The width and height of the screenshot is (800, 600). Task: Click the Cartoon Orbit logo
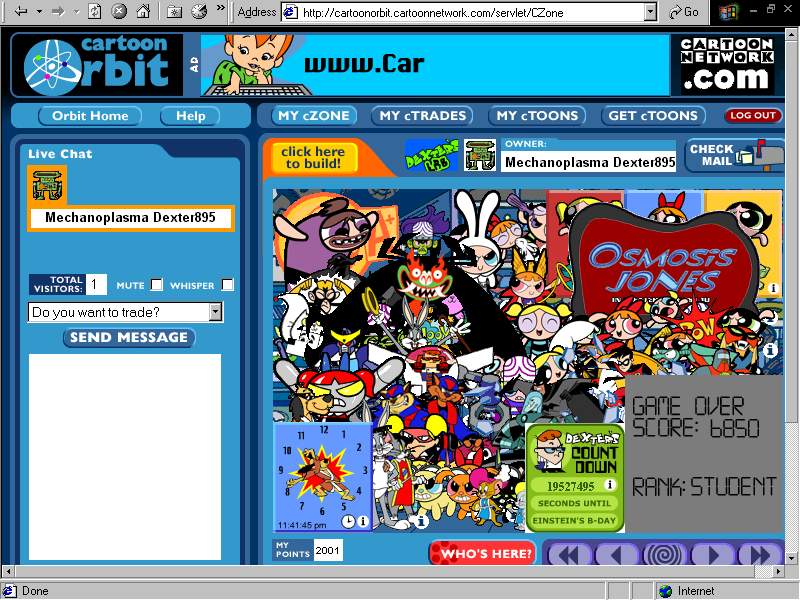point(97,66)
